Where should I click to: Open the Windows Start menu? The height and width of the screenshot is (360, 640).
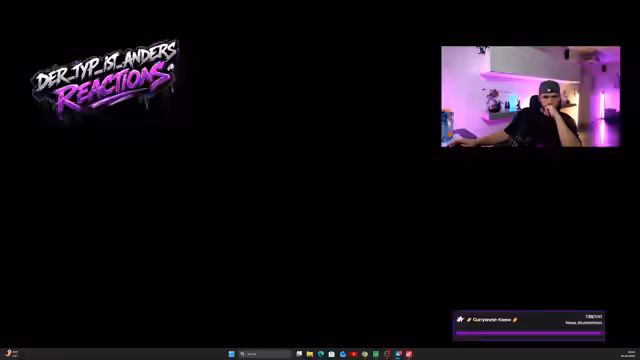(231, 354)
